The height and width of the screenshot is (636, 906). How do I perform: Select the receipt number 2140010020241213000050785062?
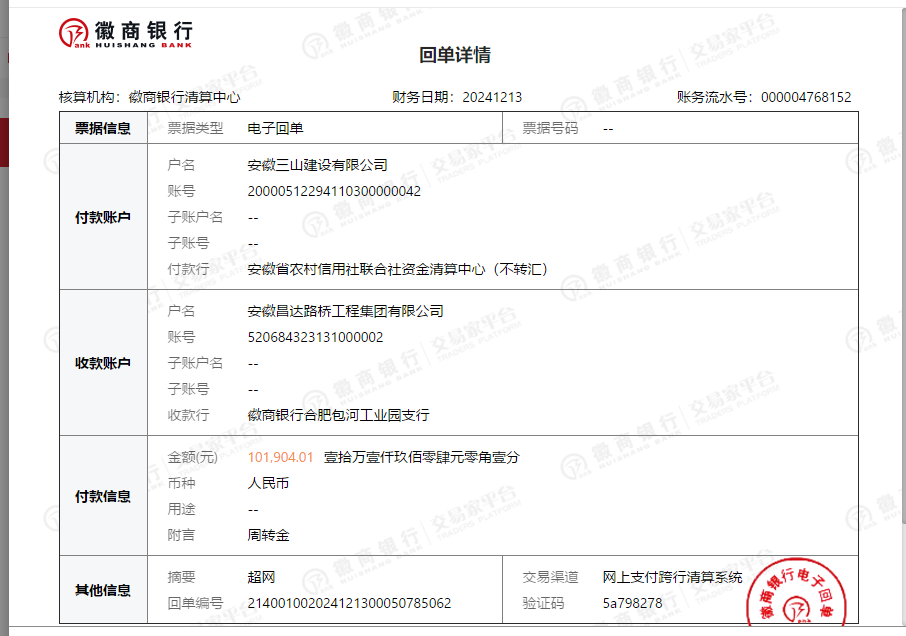click(x=349, y=603)
